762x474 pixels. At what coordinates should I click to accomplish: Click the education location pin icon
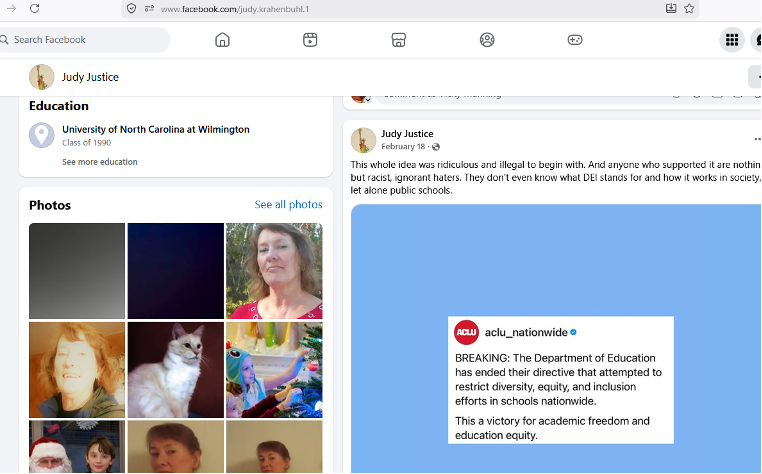pos(41,135)
